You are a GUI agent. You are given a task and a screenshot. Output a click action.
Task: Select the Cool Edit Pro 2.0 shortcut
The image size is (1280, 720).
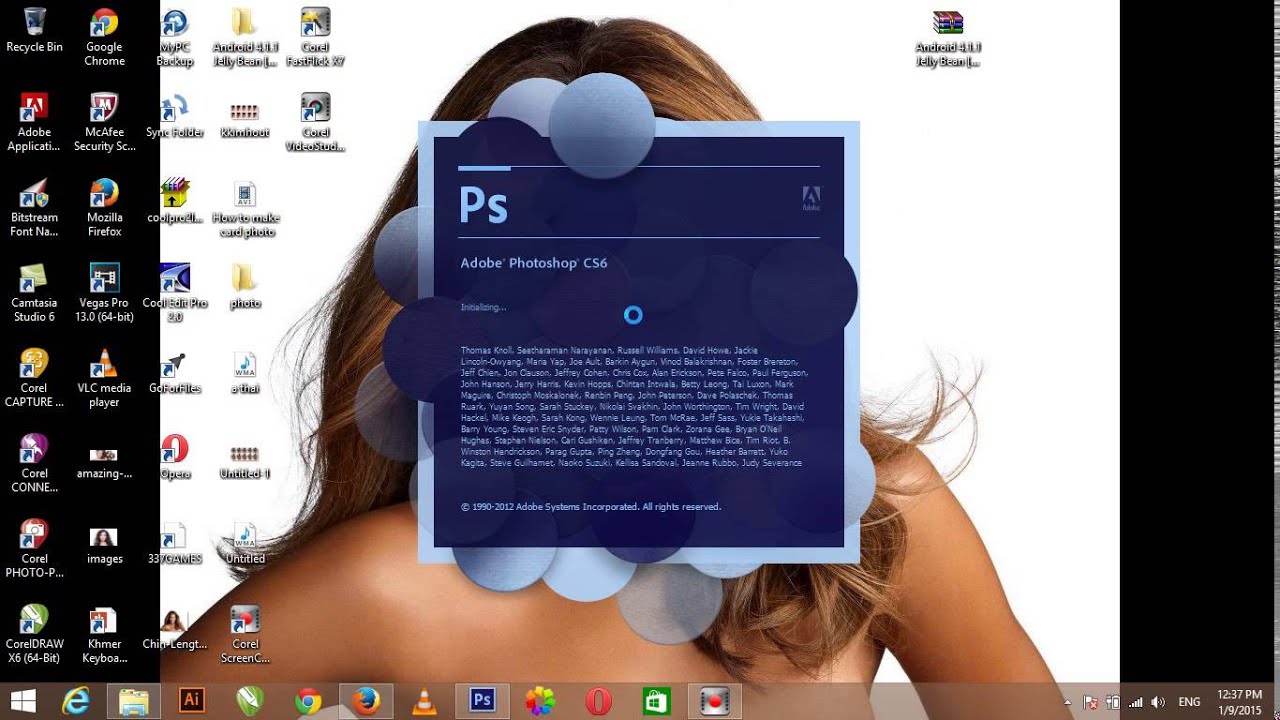pos(175,292)
